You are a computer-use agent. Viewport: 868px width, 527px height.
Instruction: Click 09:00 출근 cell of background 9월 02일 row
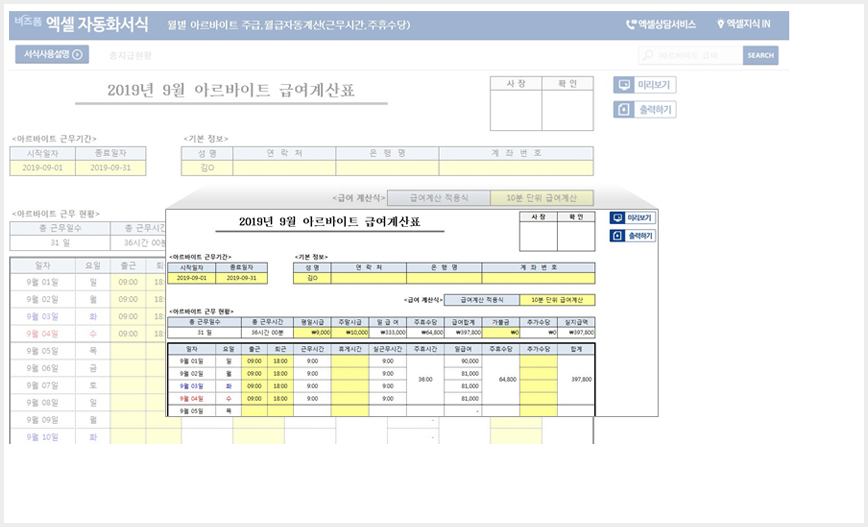(x=128, y=299)
